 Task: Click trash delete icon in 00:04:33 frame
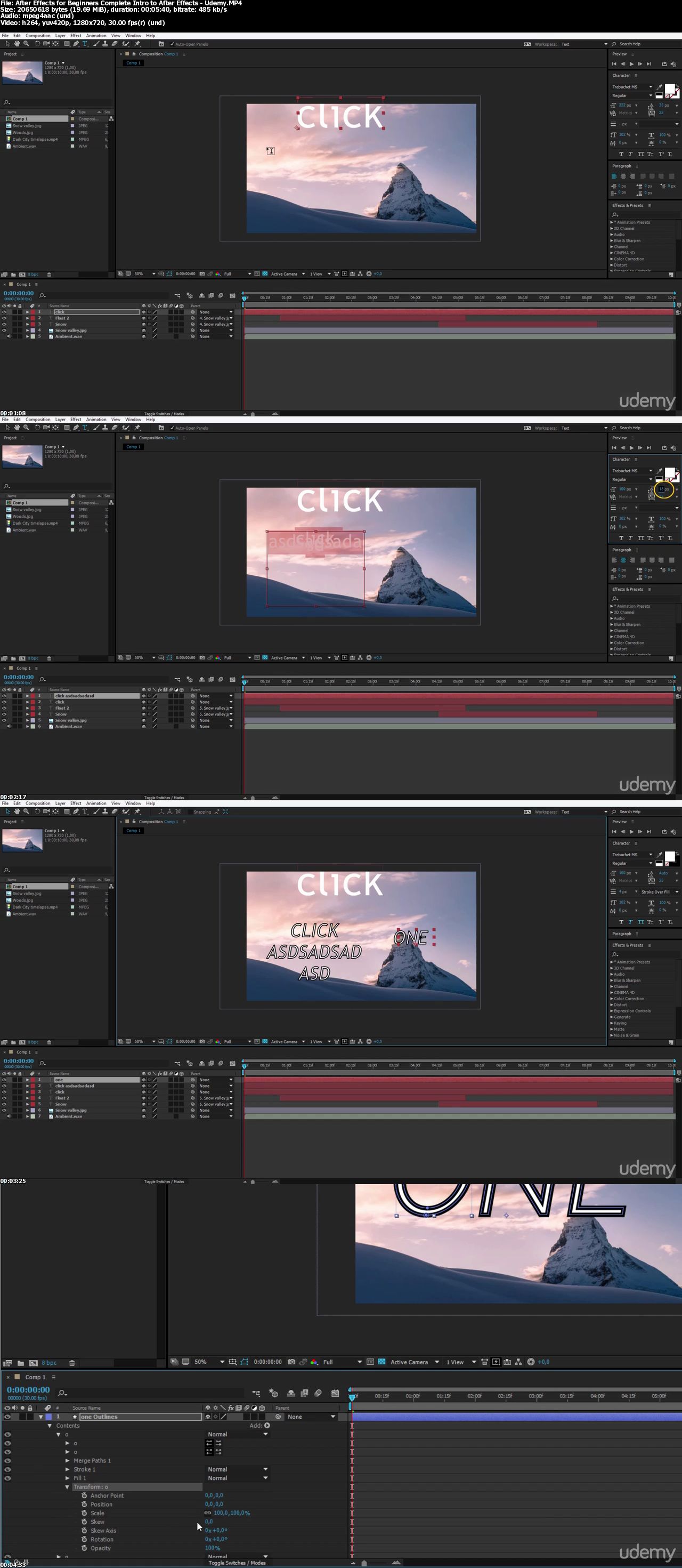click(x=72, y=1363)
